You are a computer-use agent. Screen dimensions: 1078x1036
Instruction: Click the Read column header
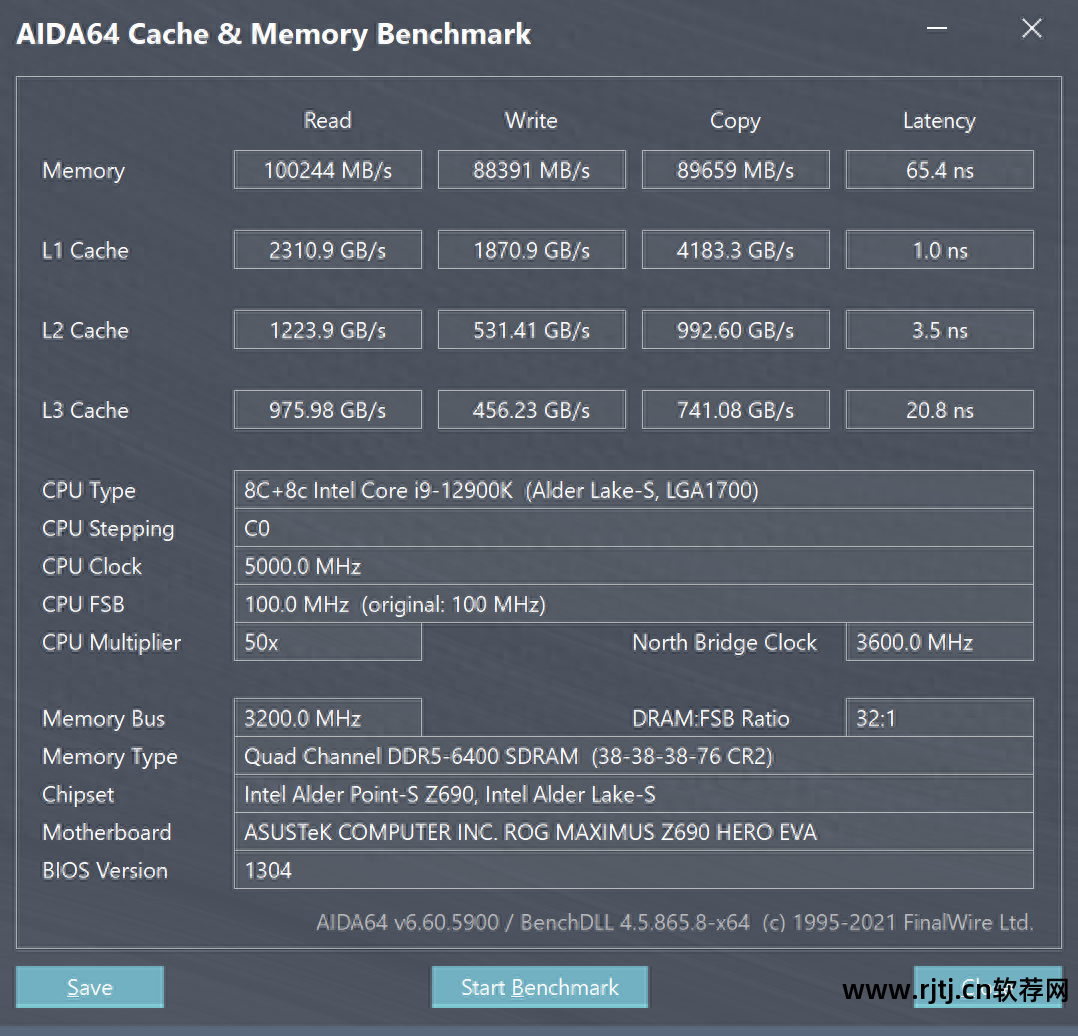[328, 120]
